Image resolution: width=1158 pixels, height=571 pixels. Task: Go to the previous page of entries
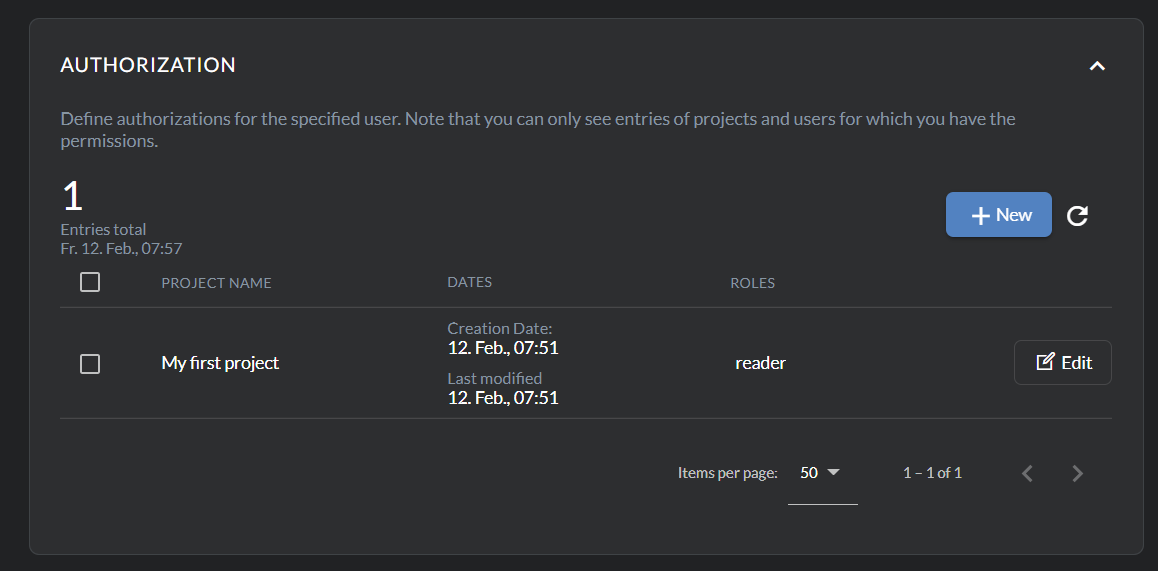point(1027,473)
